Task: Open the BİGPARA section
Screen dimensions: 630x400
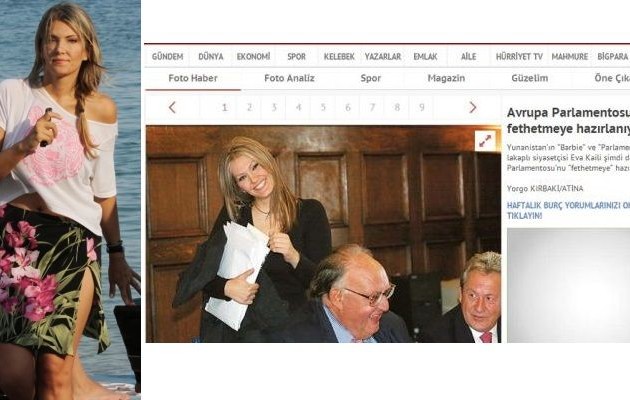Action: click(x=613, y=57)
